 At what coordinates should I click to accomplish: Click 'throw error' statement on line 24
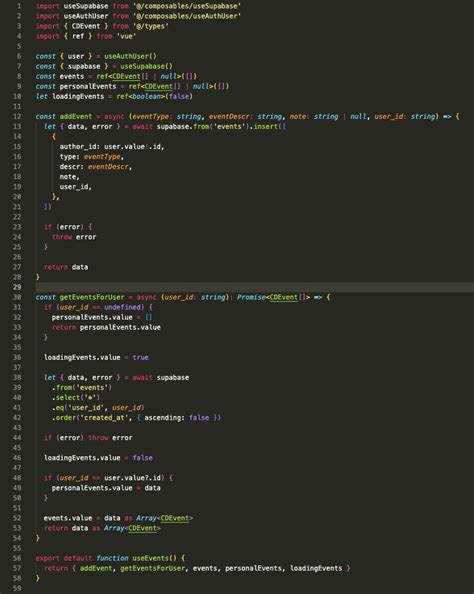point(74,237)
